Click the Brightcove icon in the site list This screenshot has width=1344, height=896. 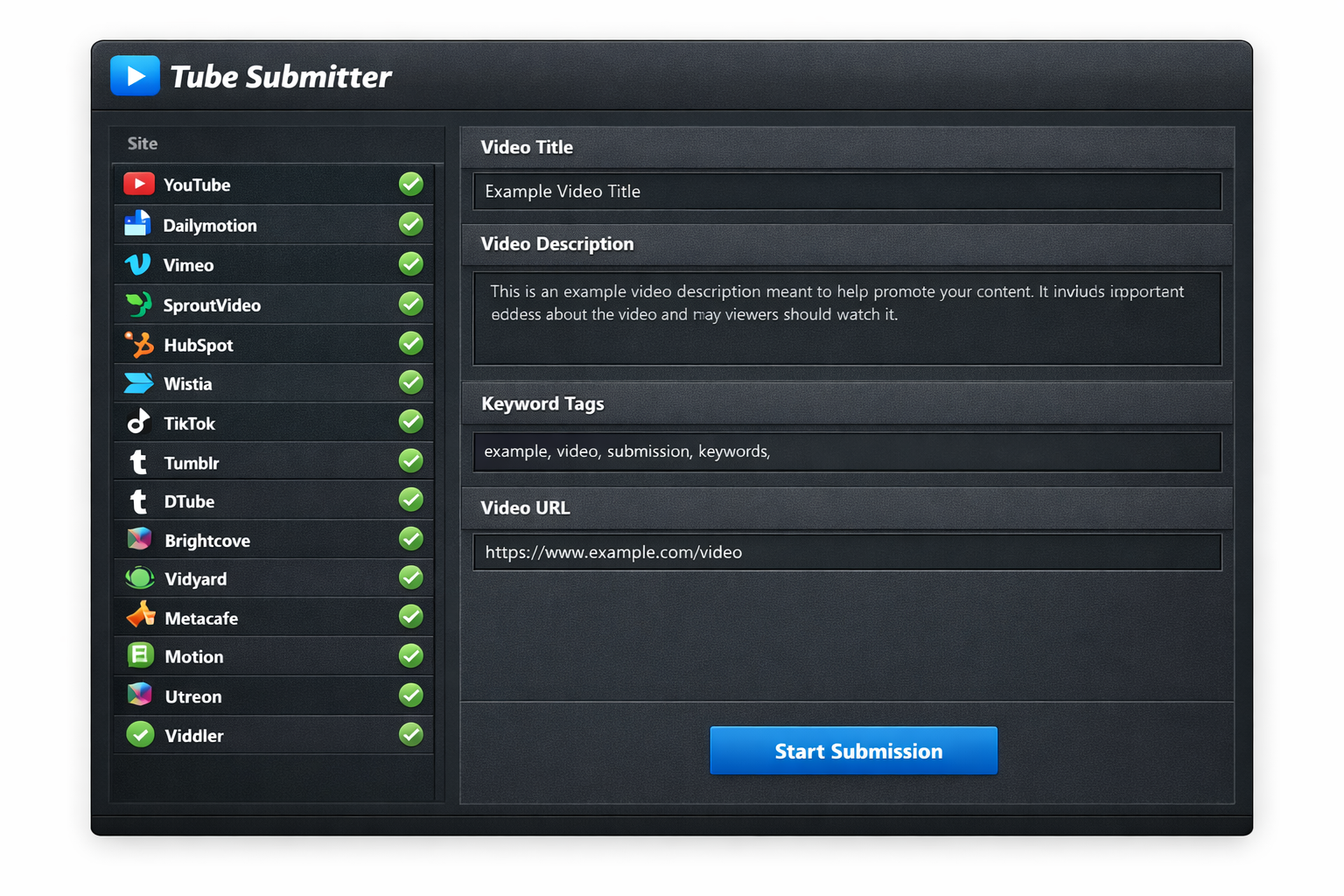[x=138, y=539]
